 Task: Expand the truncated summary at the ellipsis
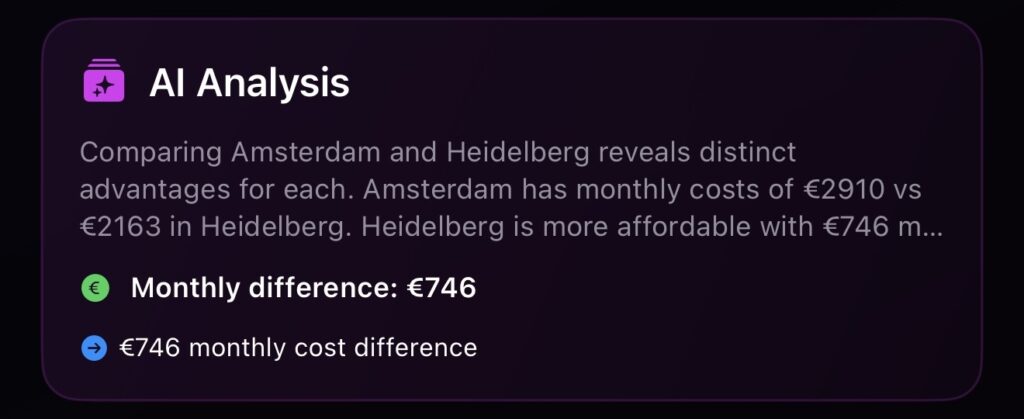click(x=933, y=227)
